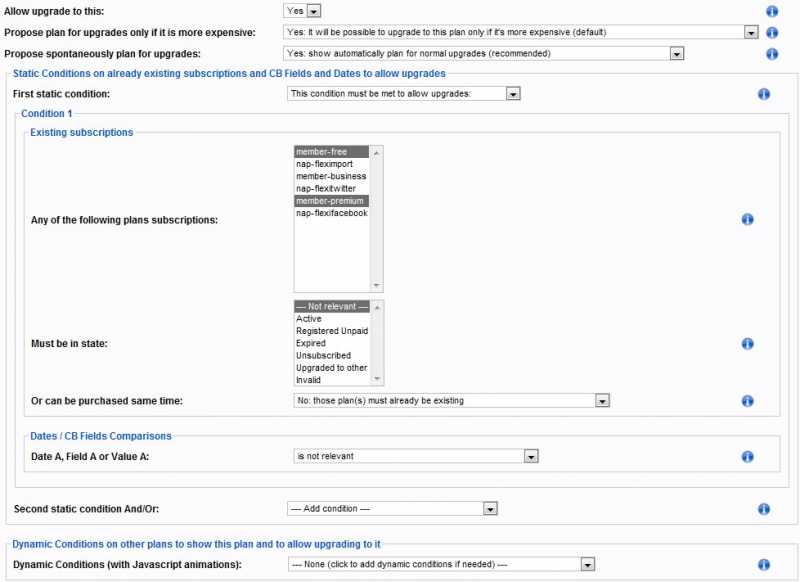
Task: Select Unsubscribed in state list
Action: click(x=332, y=355)
